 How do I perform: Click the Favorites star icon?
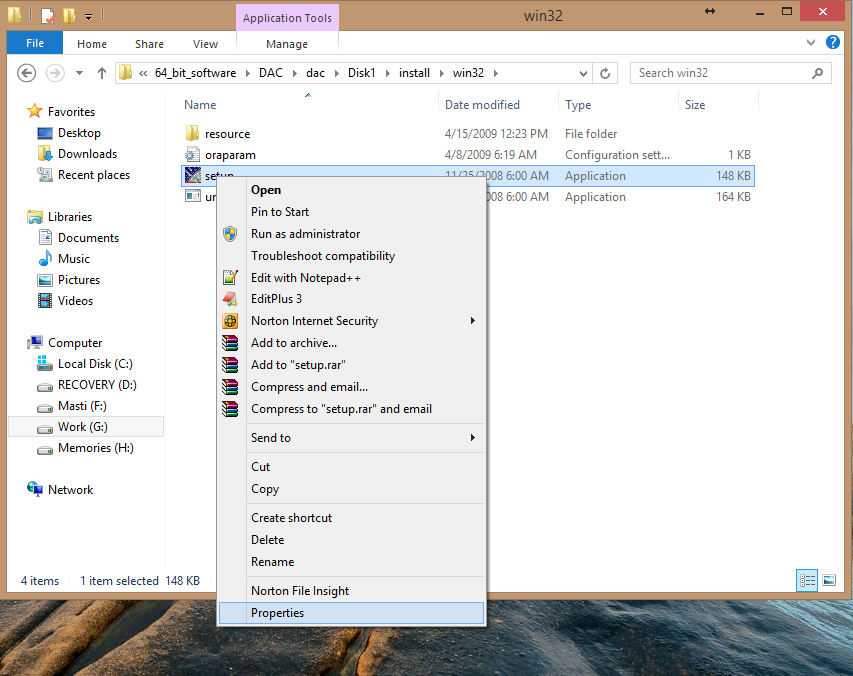pos(35,111)
